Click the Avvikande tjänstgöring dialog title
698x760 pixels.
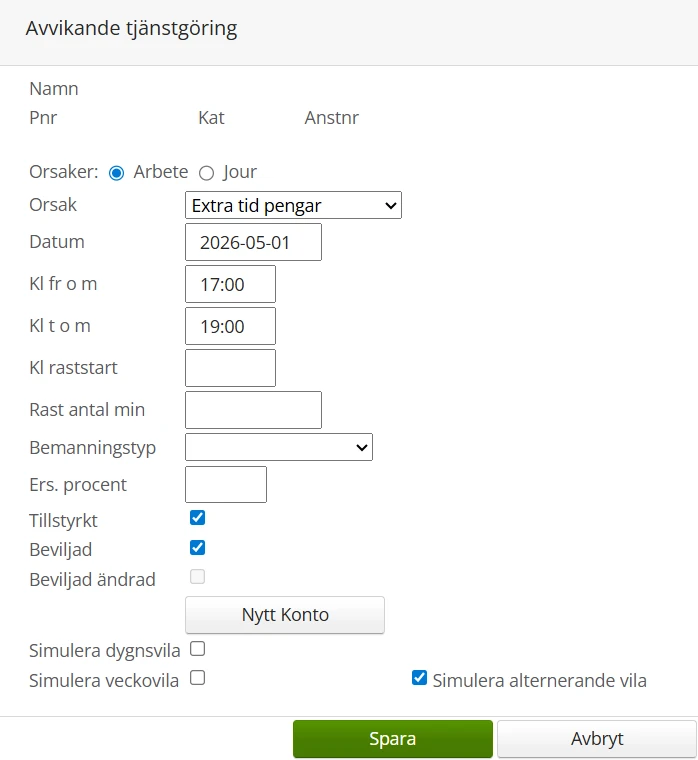pyautogui.click(x=131, y=28)
